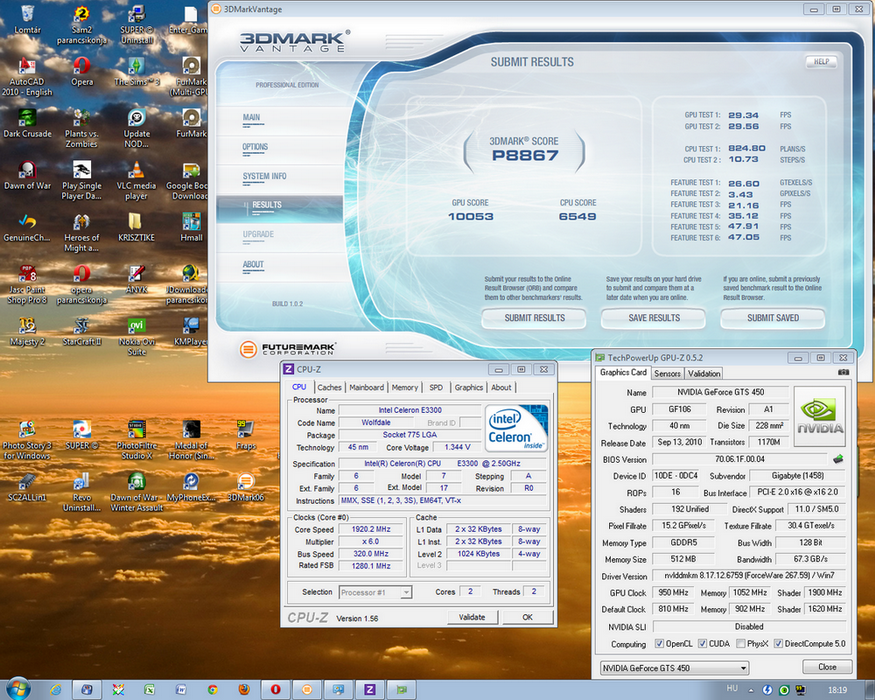
Task: Switch to the SPD tab in CPU-Z
Action: pos(436,387)
